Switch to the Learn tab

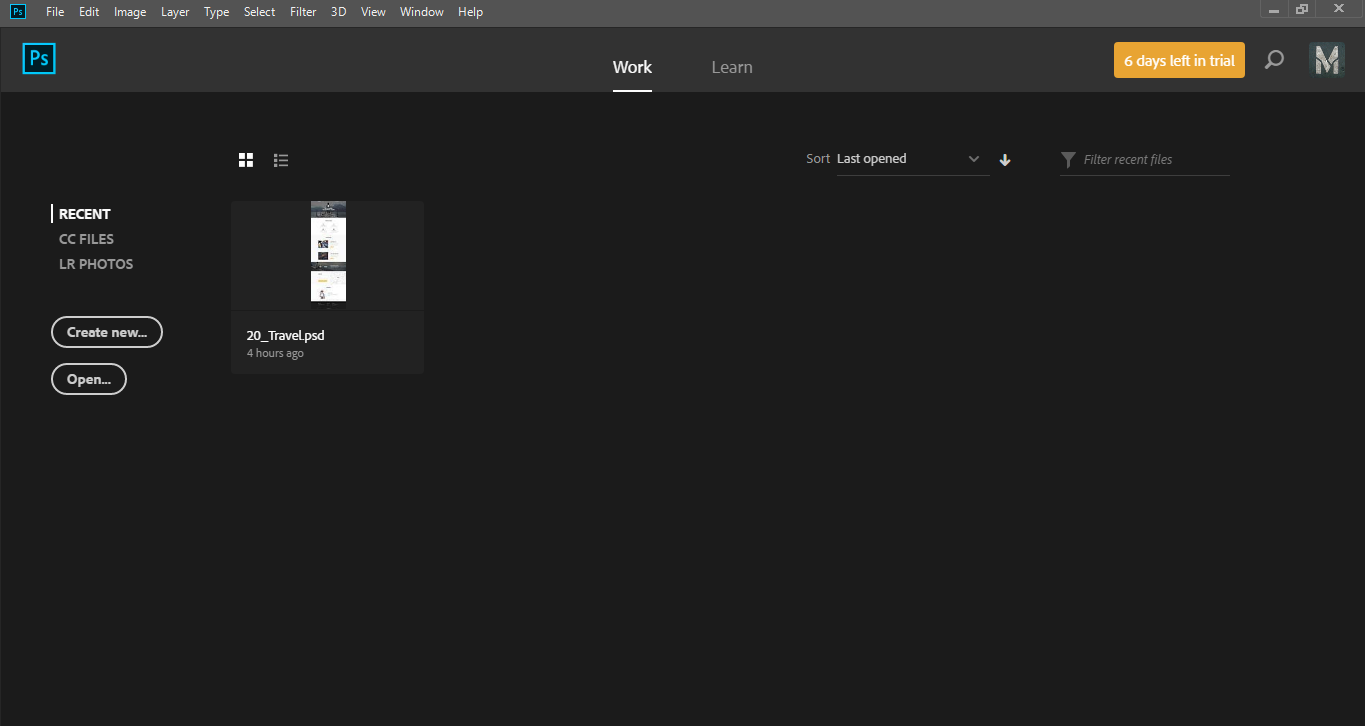click(x=731, y=67)
